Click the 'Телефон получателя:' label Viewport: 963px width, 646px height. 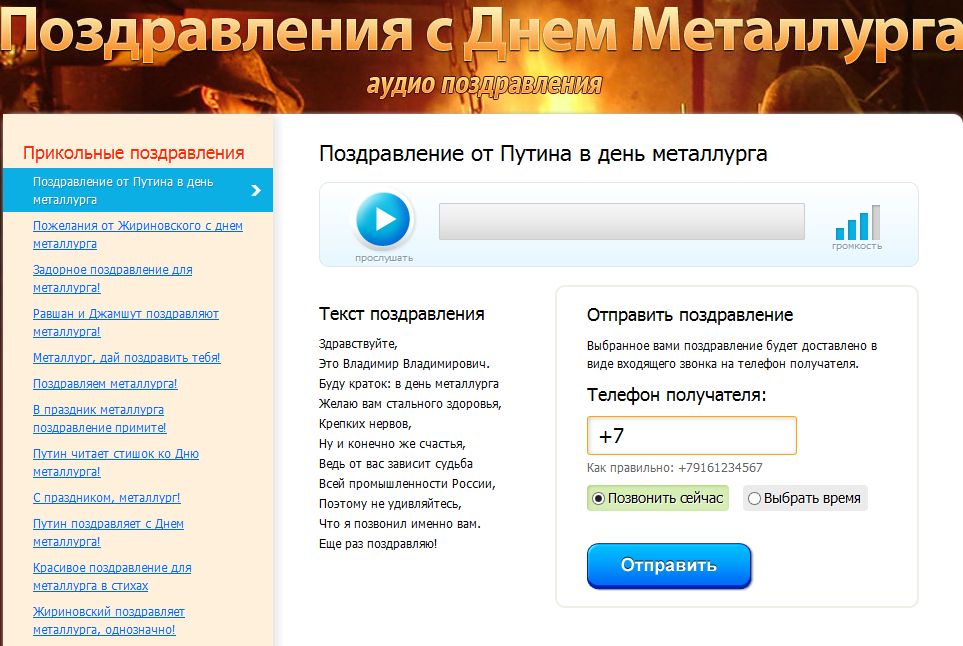(x=676, y=395)
